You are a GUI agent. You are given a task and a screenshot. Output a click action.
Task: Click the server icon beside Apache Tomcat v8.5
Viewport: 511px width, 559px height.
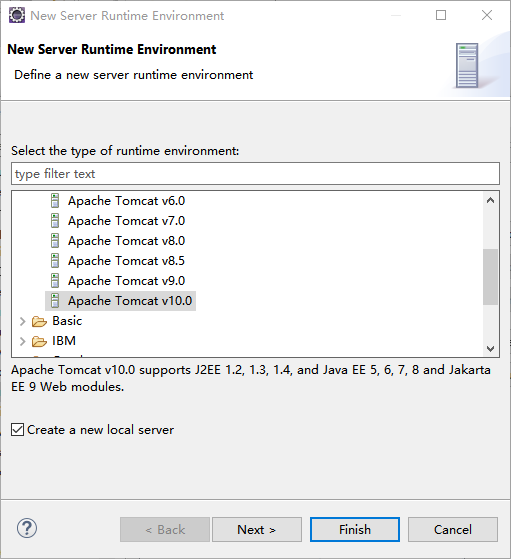pos(55,261)
